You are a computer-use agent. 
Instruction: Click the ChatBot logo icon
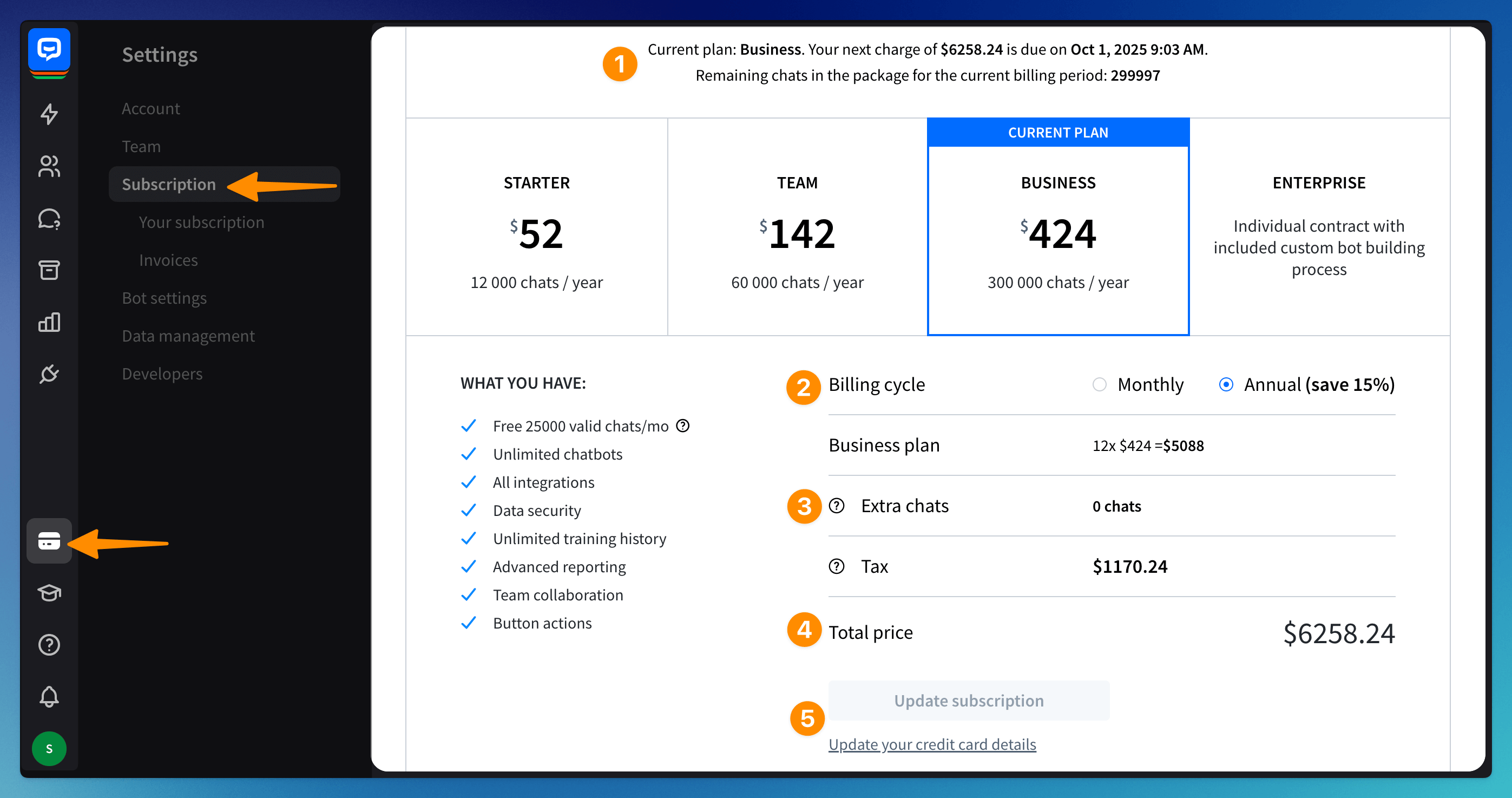49,50
